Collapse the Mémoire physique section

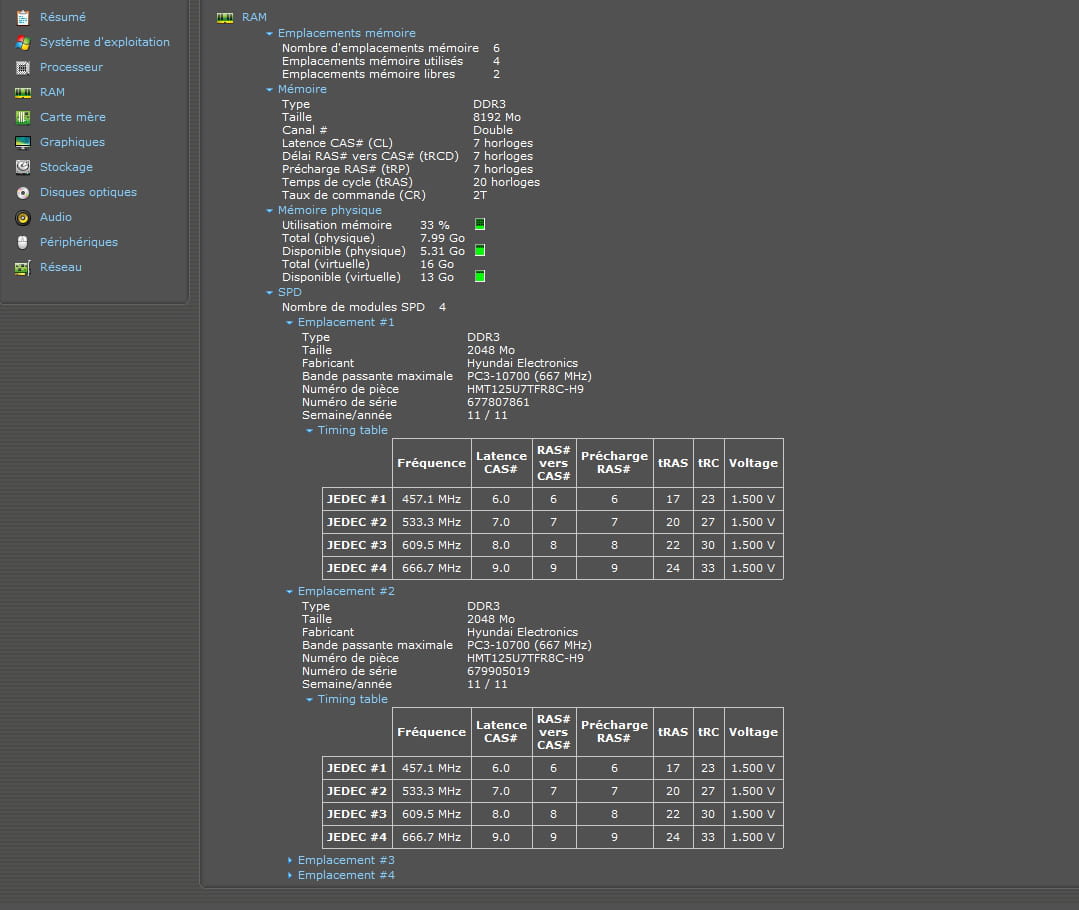269,211
